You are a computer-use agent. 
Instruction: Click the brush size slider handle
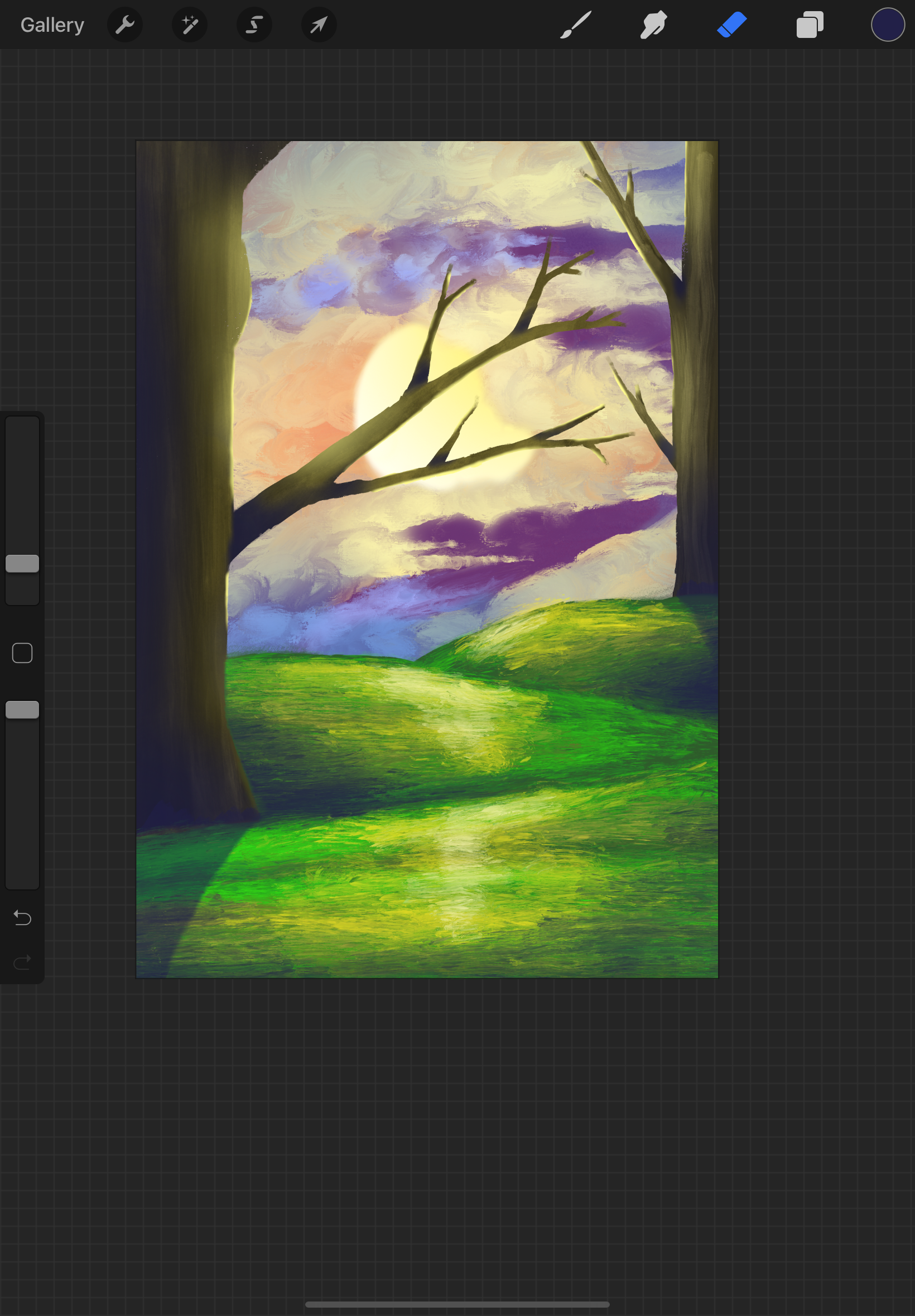[22, 564]
